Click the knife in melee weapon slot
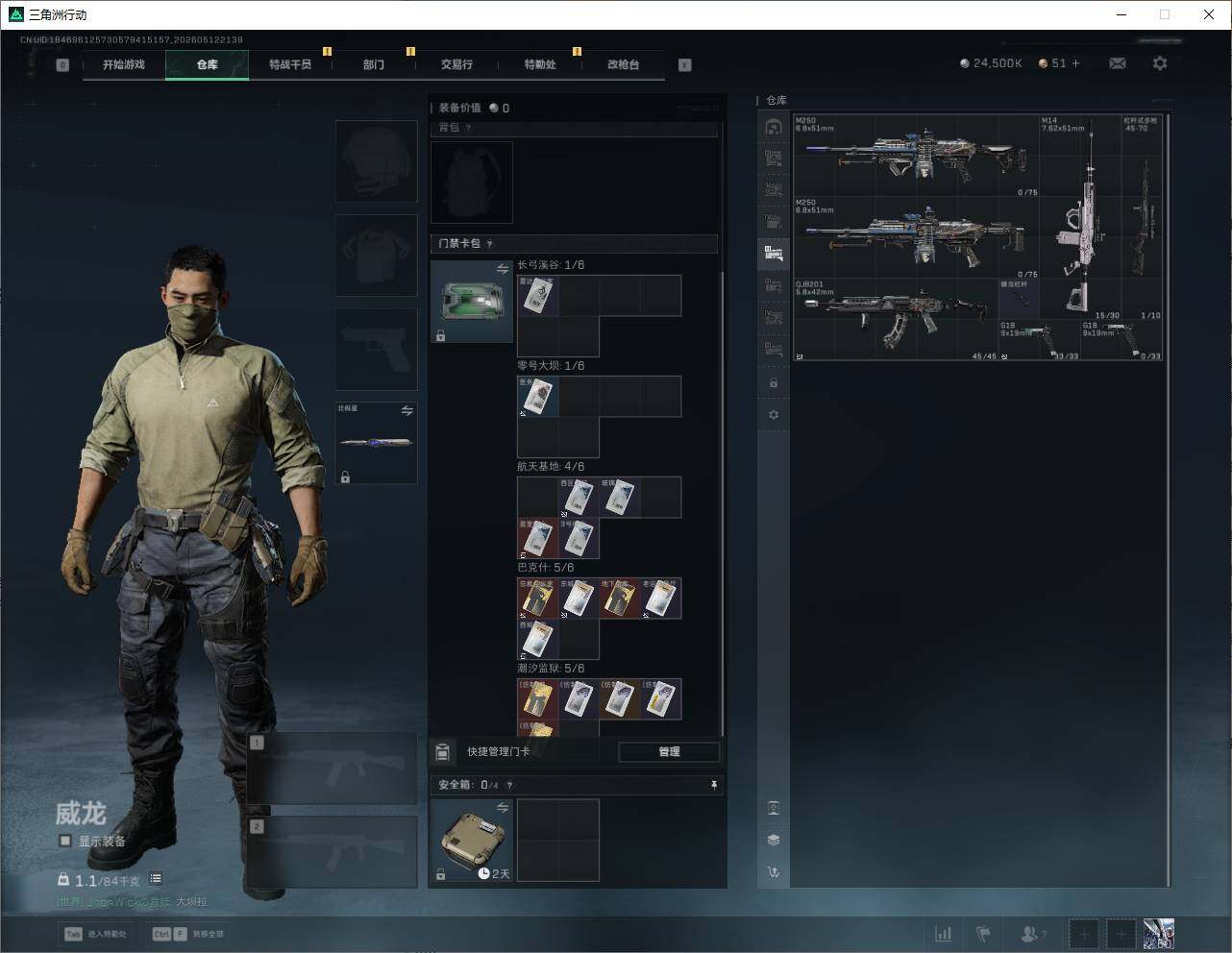 tap(376, 443)
